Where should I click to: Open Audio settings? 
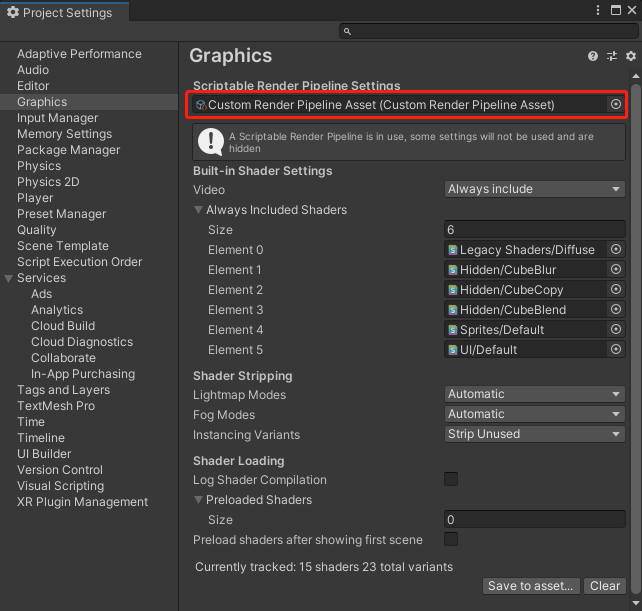click(33, 70)
